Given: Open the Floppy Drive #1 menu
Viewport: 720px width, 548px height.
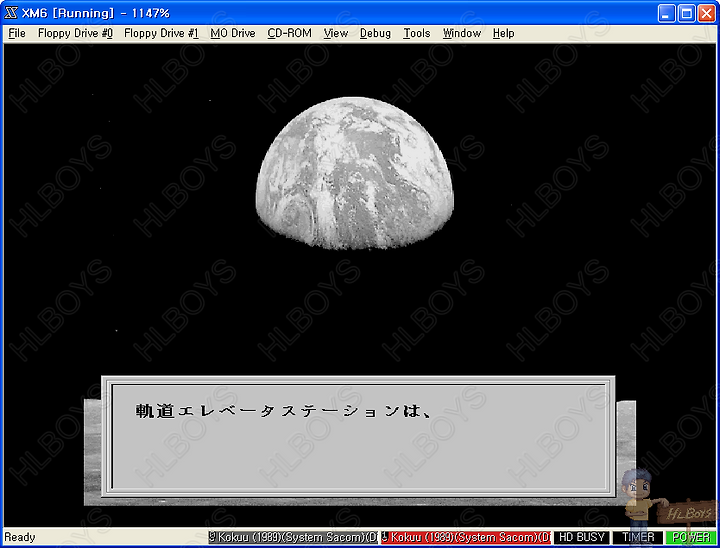Looking at the screenshot, I should pyautogui.click(x=161, y=33).
